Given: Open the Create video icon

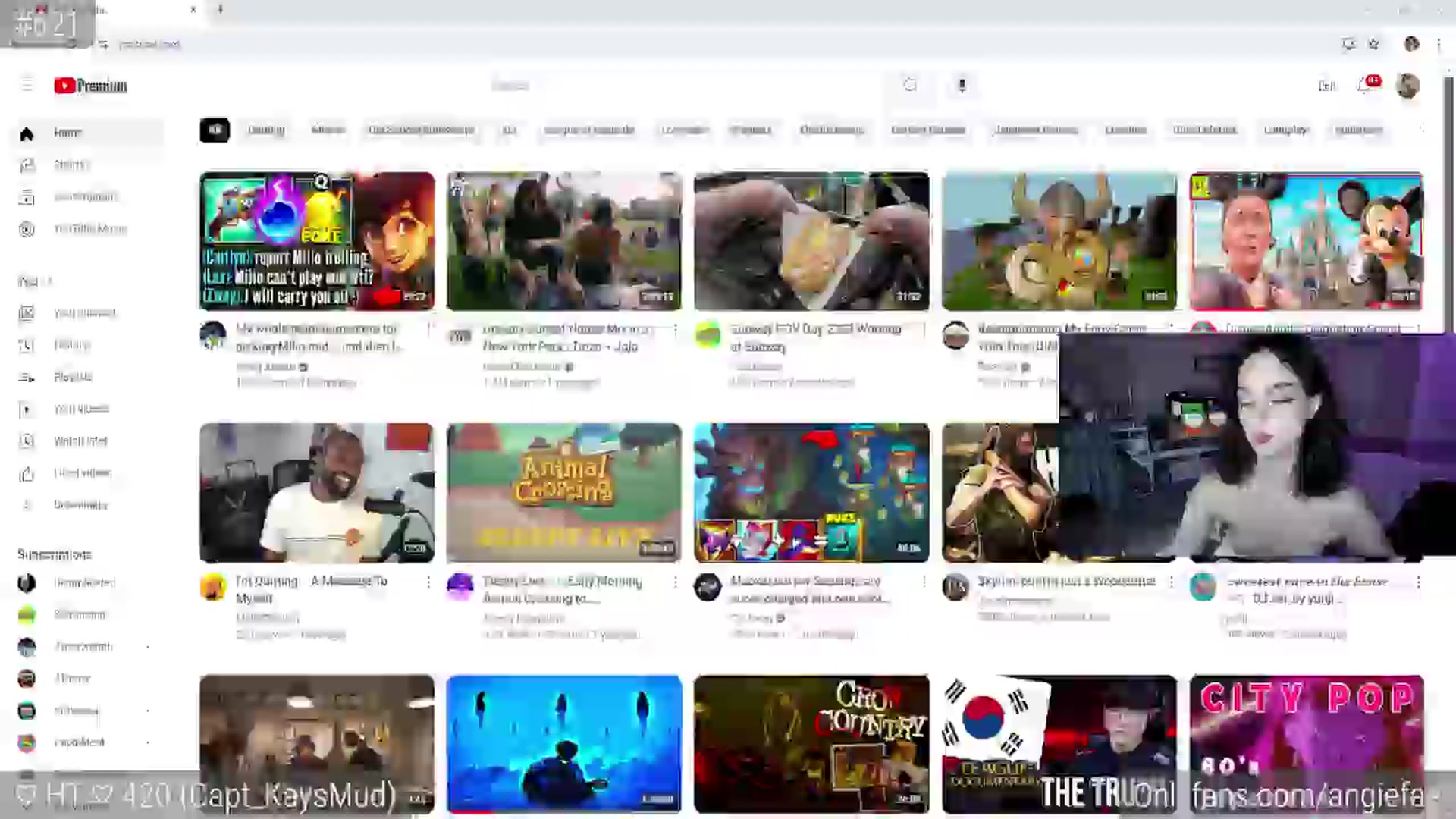Looking at the screenshot, I should (1327, 86).
